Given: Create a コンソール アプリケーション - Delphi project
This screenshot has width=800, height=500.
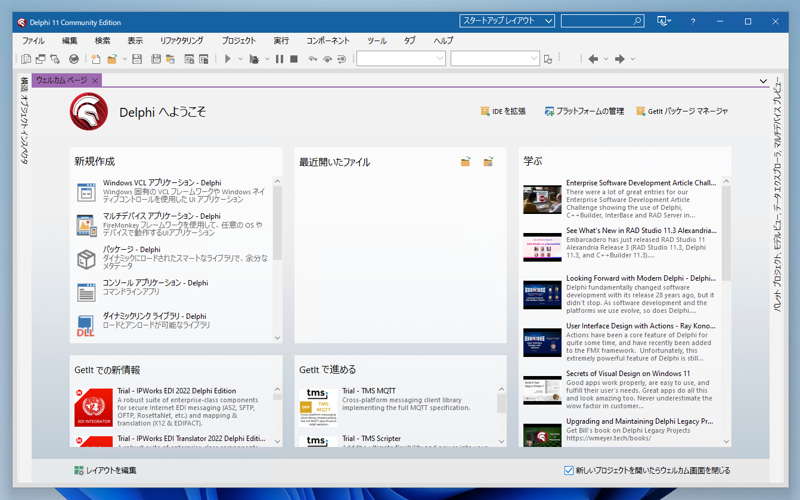Looking at the screenshot, I should point(173,291).
